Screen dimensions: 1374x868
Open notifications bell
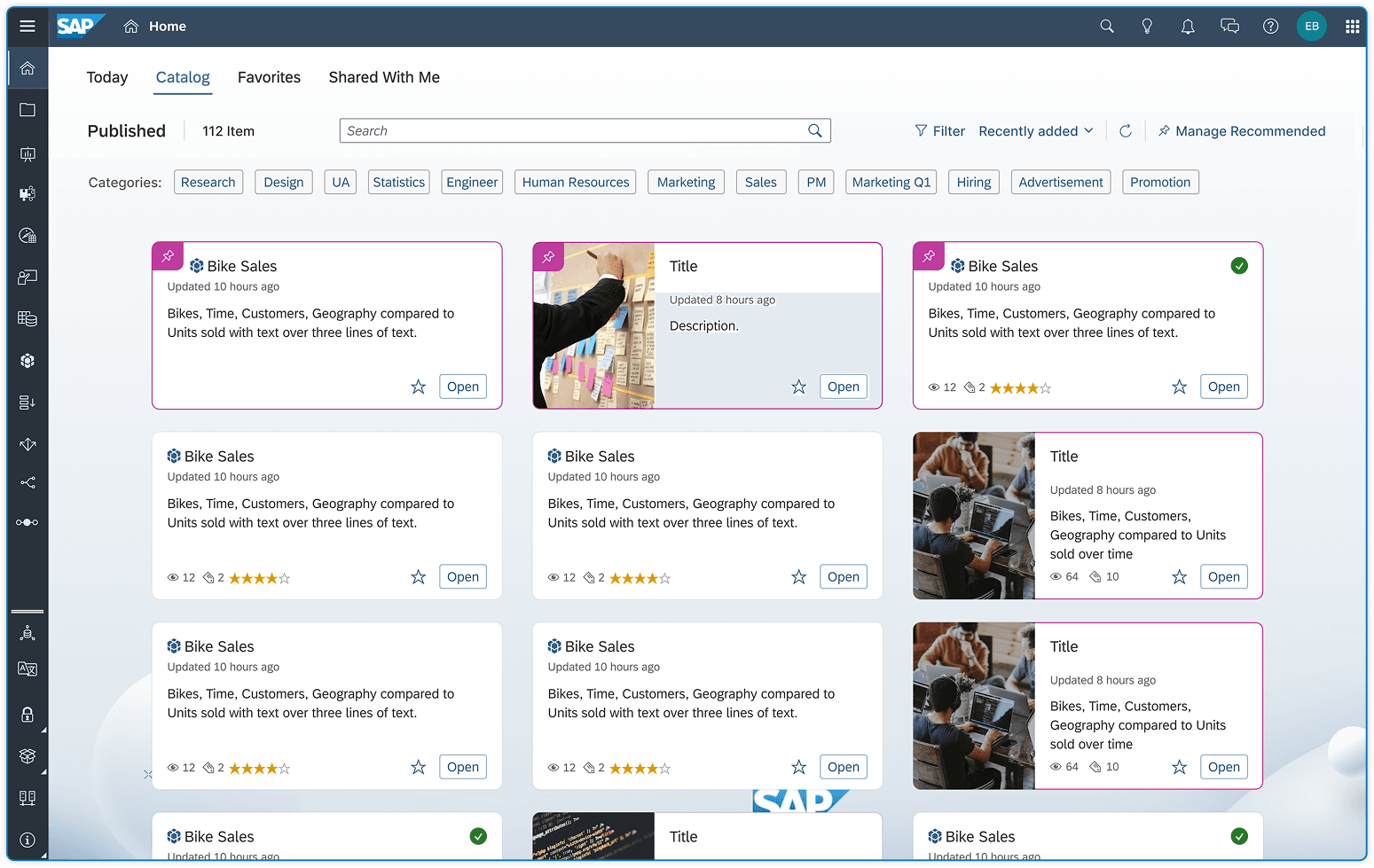(1188, 27)
